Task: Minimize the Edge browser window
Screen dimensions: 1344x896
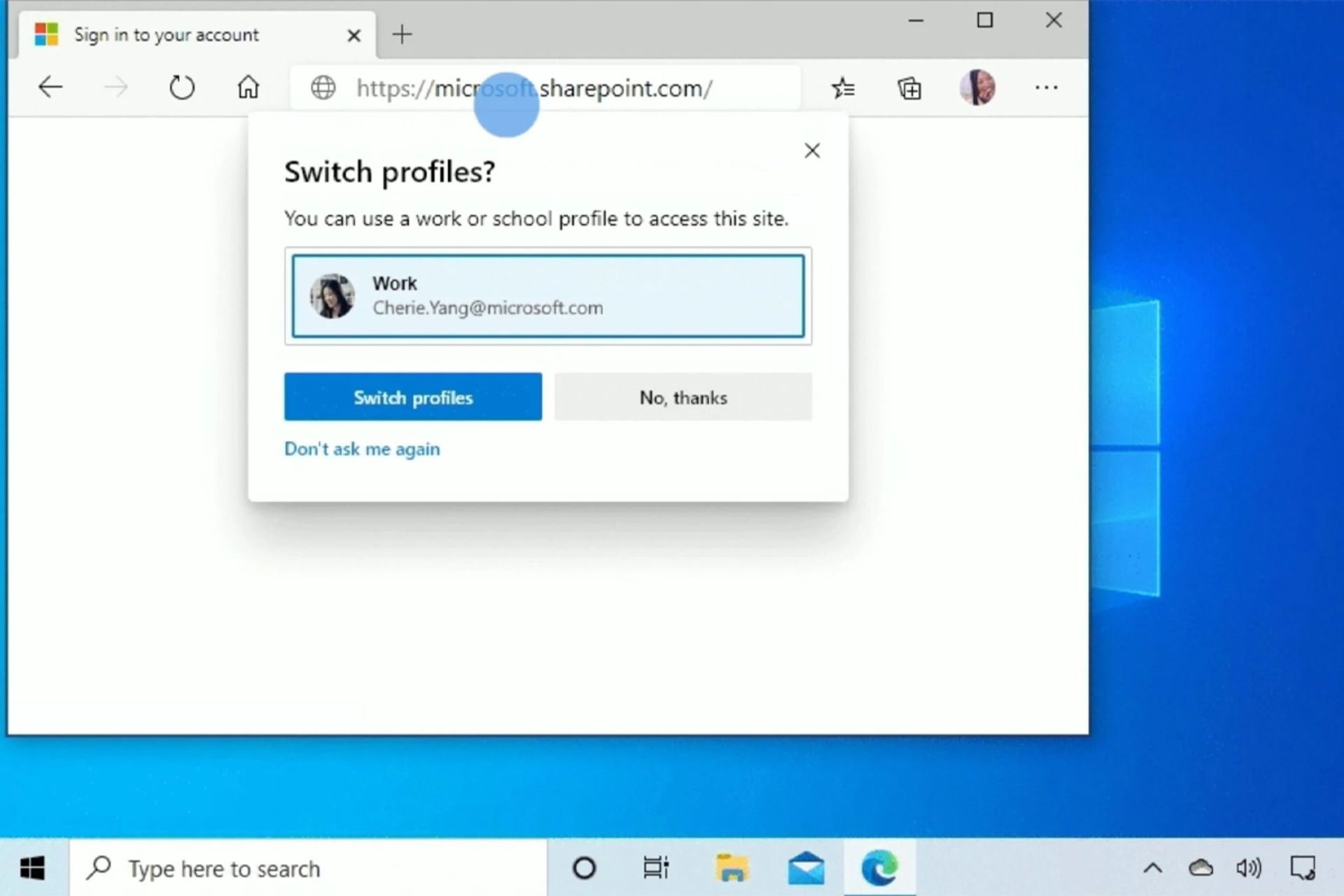Action: pos(916,21)
